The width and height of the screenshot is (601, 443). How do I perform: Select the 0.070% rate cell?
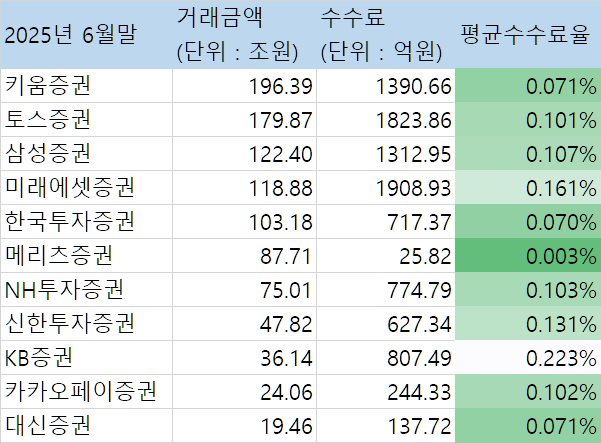[x=528, y=222]
